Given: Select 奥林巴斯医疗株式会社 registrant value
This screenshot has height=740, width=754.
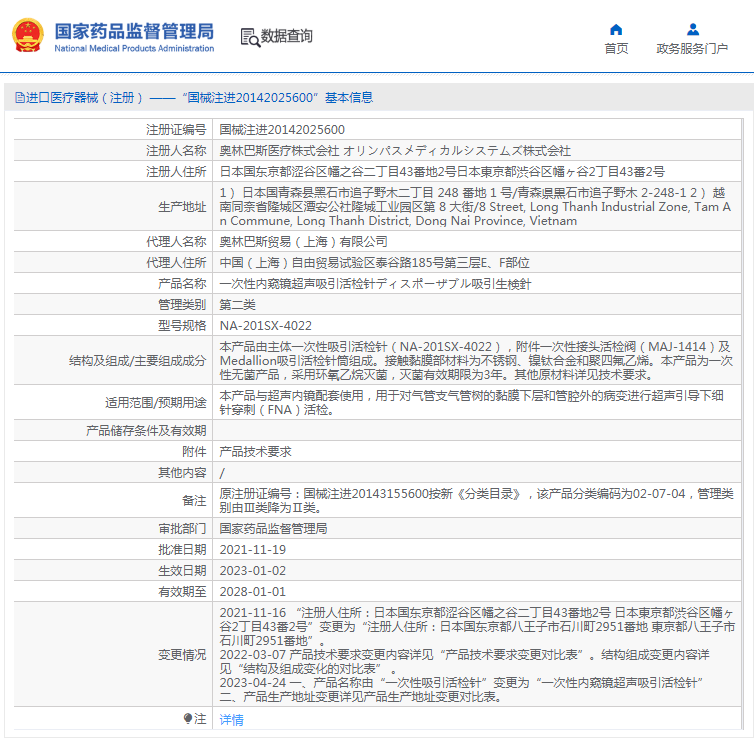Looking at the screenshot, I should [395, 151].
